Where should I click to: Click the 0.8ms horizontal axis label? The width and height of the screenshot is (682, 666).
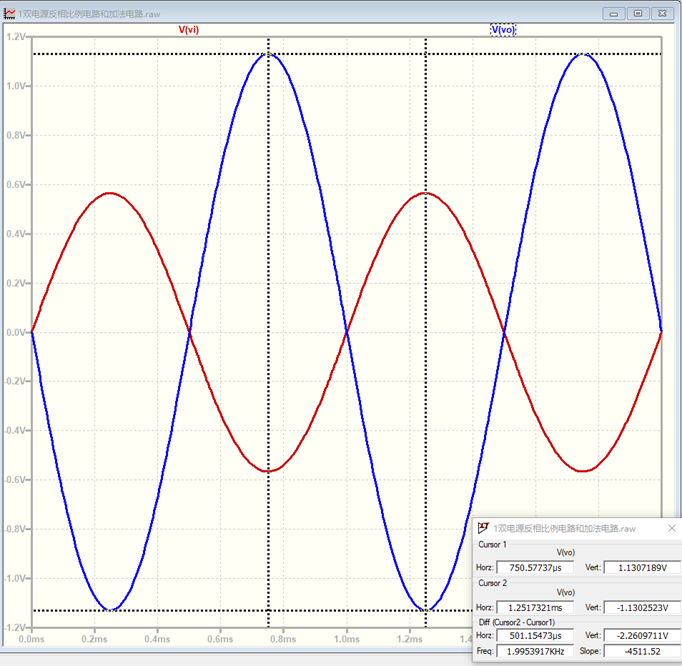(283, 639)
